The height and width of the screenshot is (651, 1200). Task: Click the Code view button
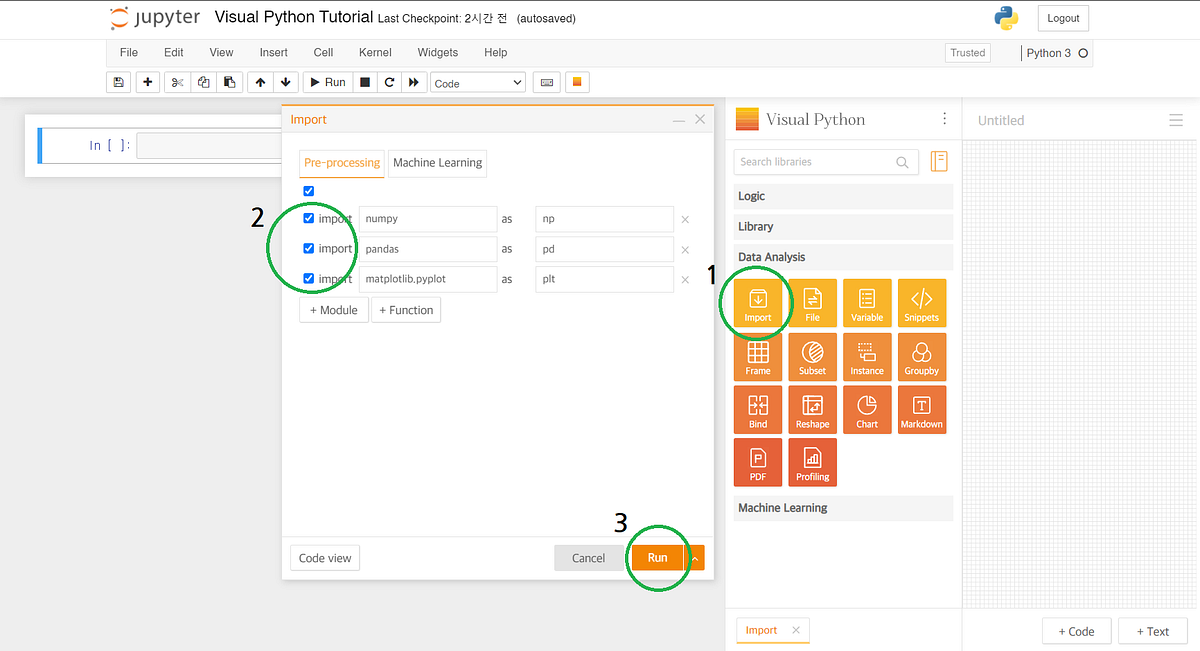tap(325, 558)
